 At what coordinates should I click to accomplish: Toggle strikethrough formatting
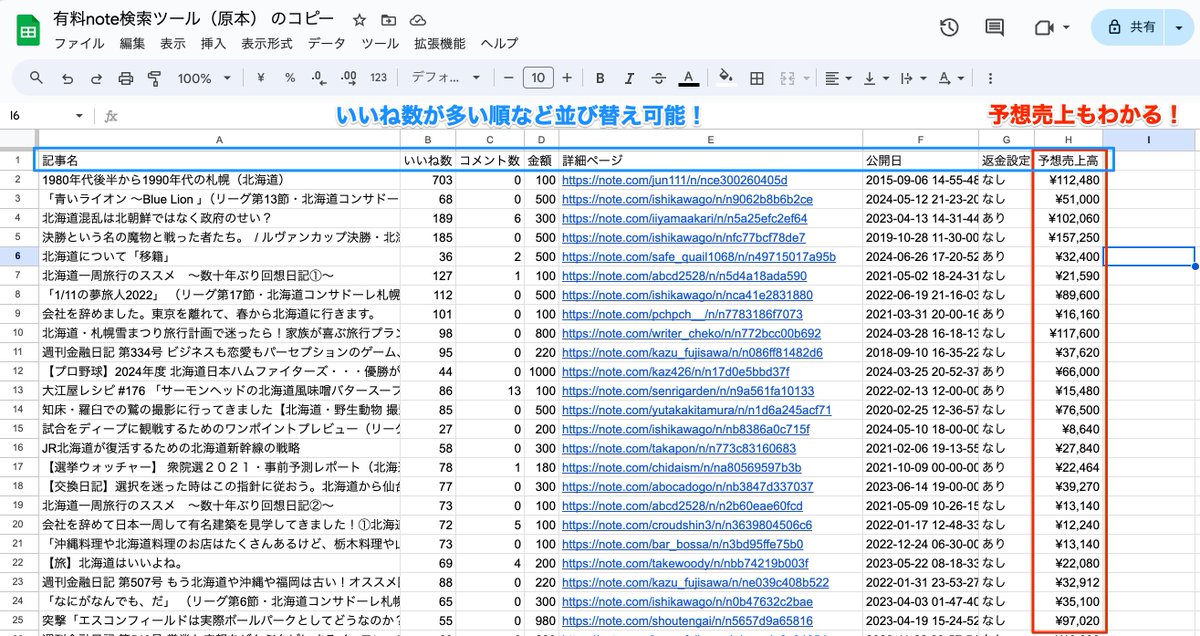pyautogui.click(x=658, y=78)
